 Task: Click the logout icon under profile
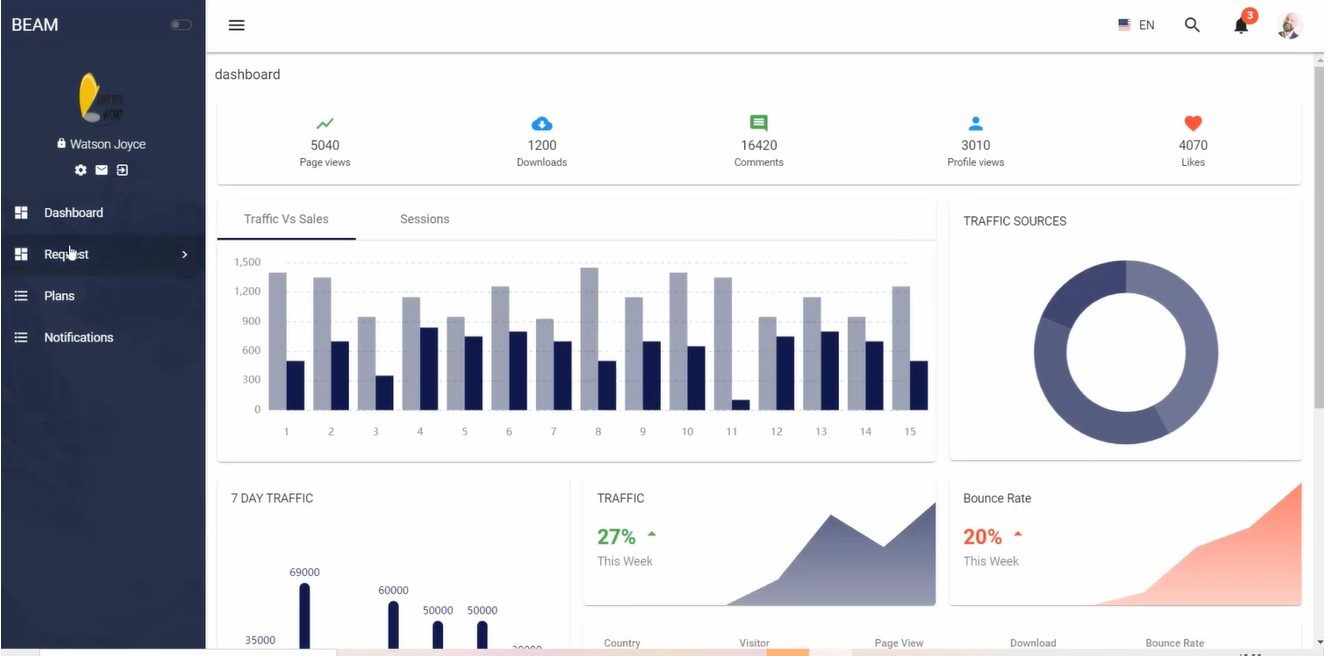(122, 170)
